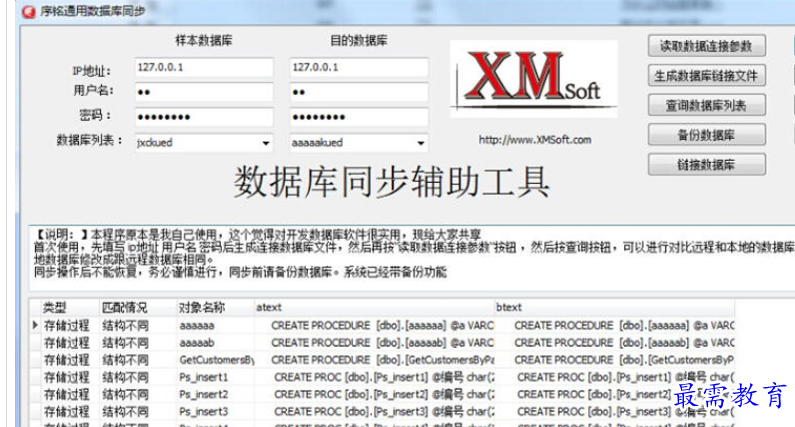
Task: Select the row selector arrow for aaaaaa
Action: tap(35, 325)
